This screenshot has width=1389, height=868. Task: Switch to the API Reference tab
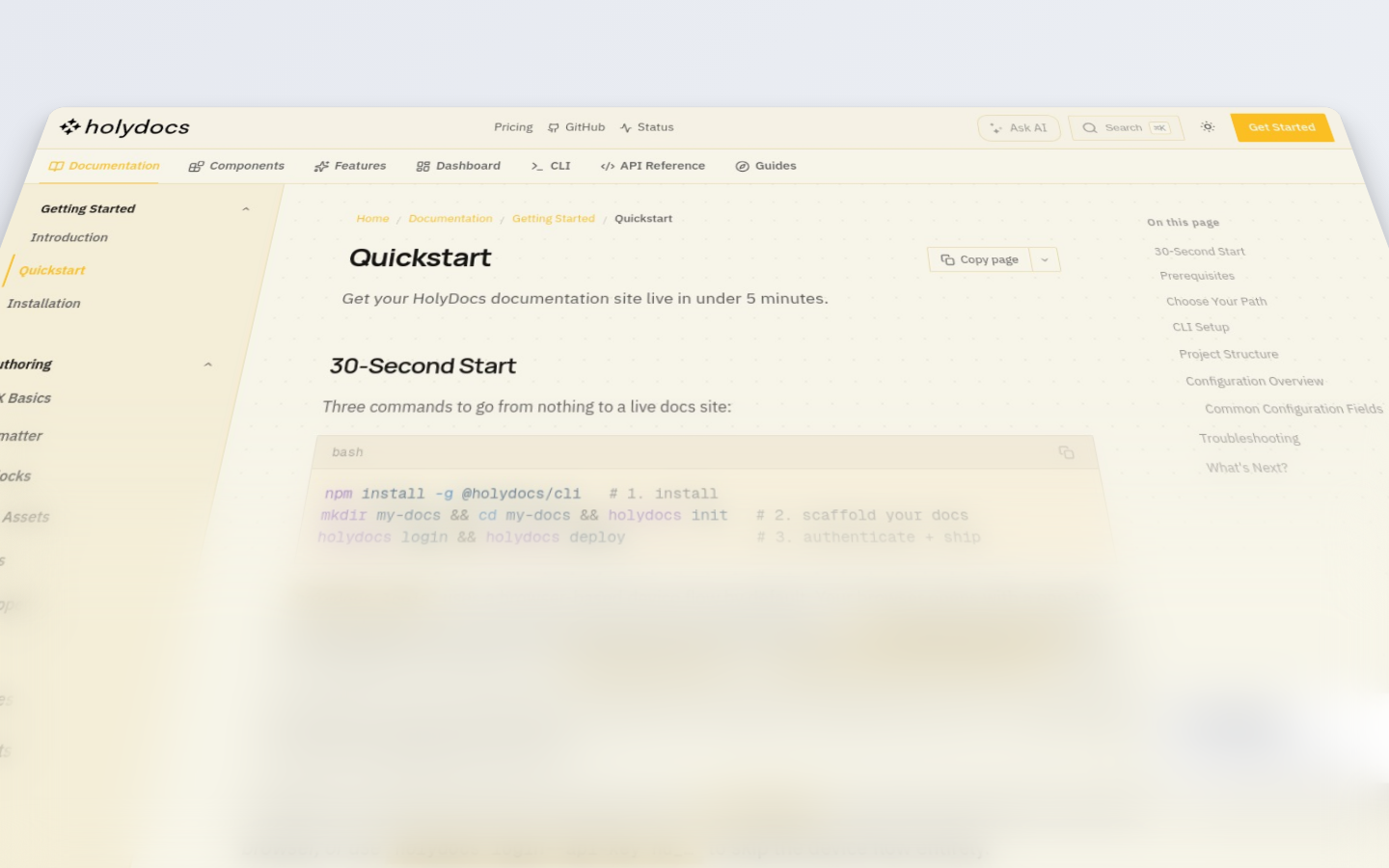pos(653,166)
